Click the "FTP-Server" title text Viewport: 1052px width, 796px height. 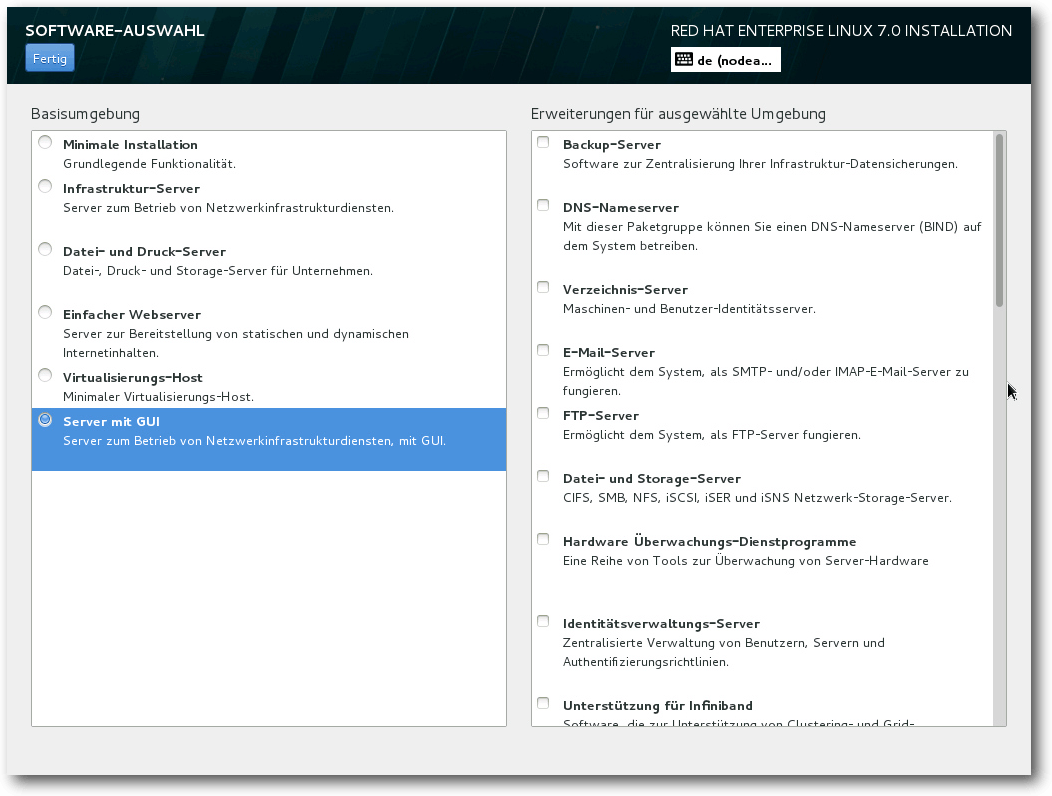click(x=600, y=416)
